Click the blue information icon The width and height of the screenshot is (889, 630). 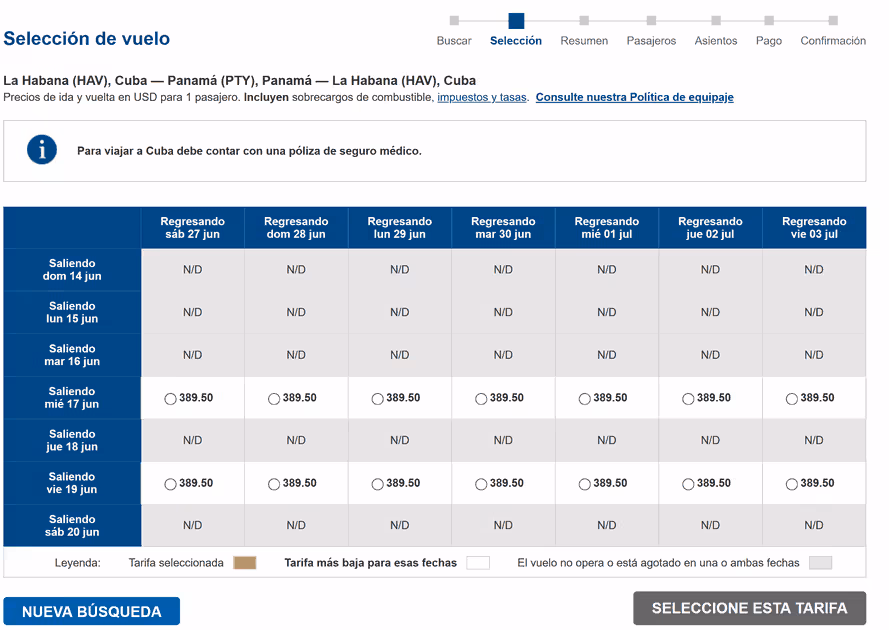point(42,150)
